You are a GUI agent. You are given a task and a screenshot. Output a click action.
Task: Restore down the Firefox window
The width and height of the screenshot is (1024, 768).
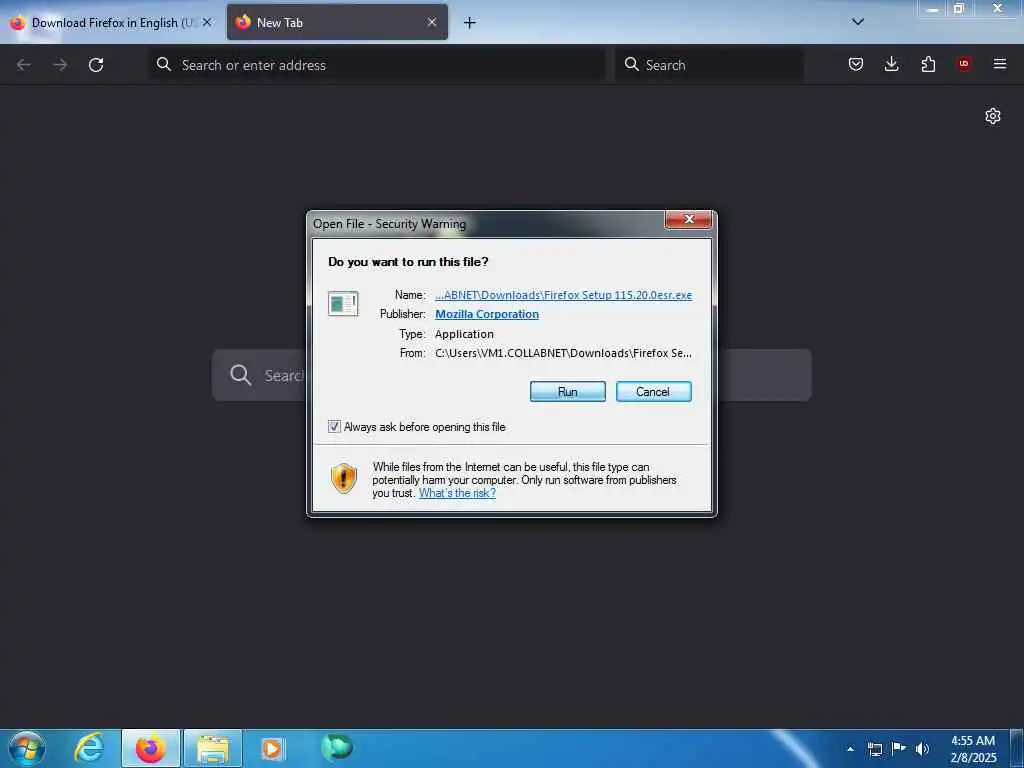point(959,8)
